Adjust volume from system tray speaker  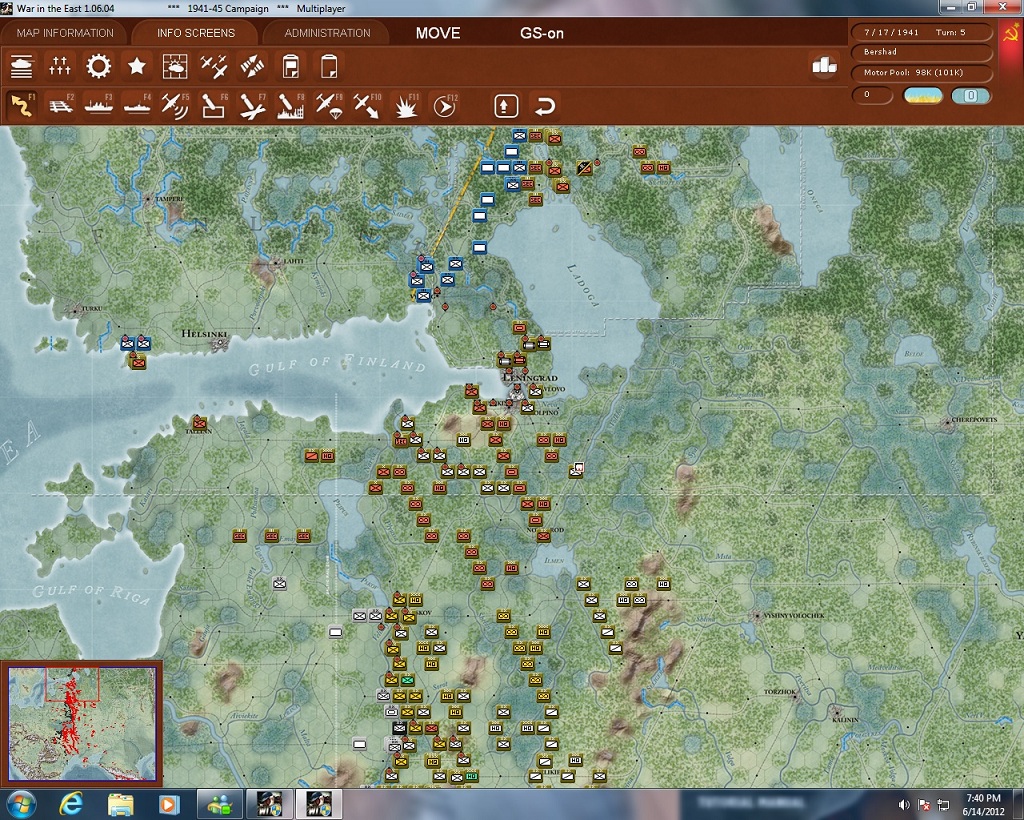click(904, 805)
